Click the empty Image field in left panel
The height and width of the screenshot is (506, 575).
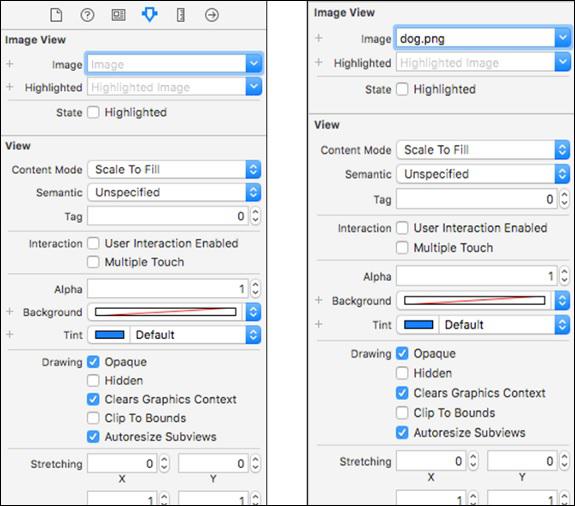[x=166, y=65]
